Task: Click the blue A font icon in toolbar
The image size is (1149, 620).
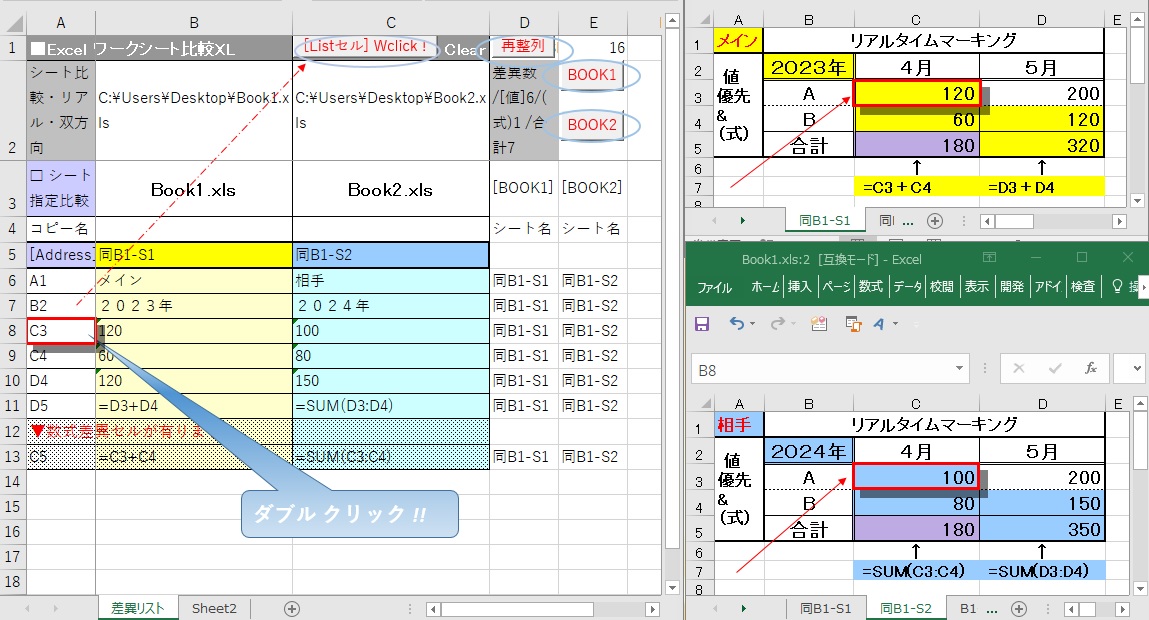Action: [x=880, y=323]
